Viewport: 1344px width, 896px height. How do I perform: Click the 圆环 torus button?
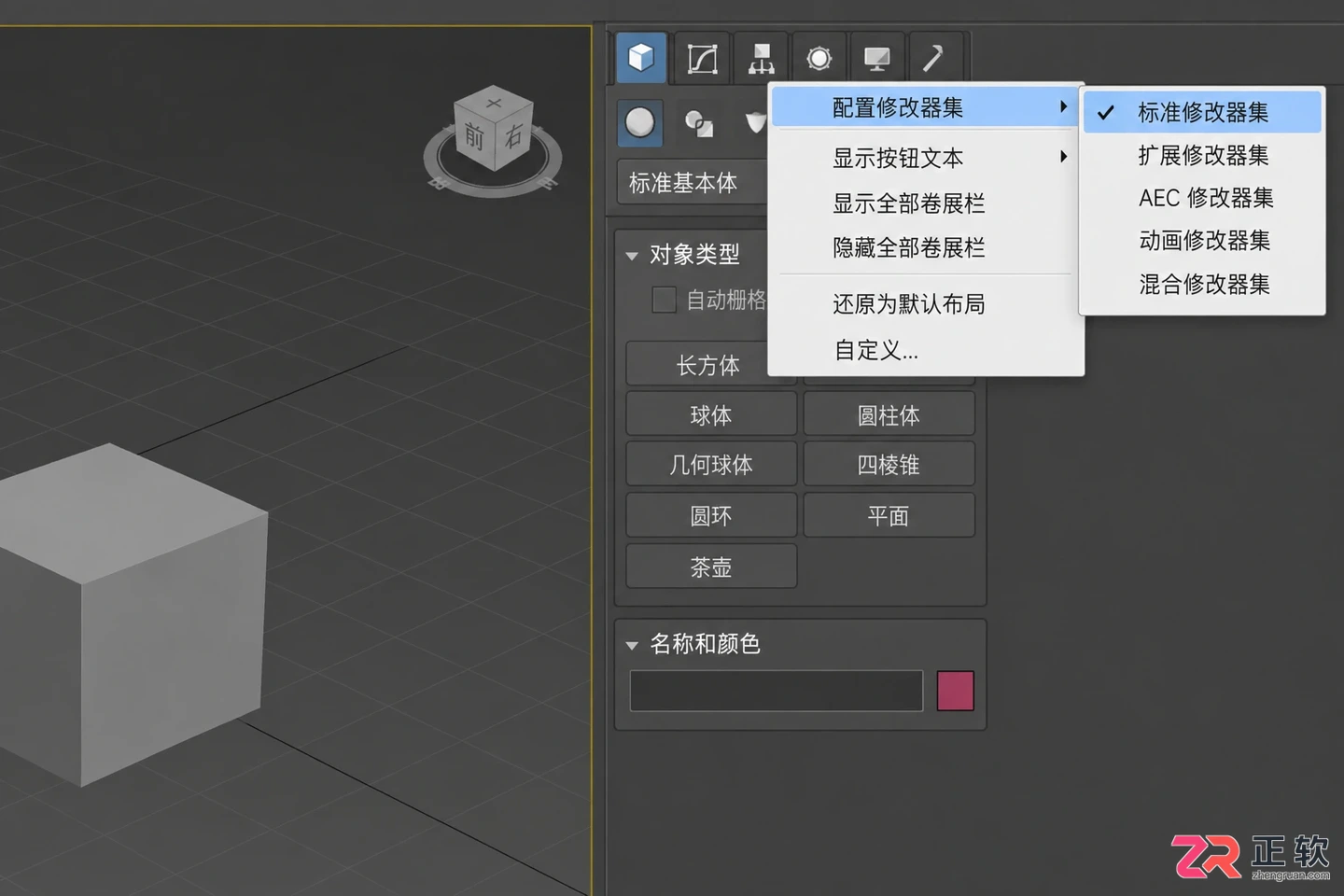click(711, 515)
